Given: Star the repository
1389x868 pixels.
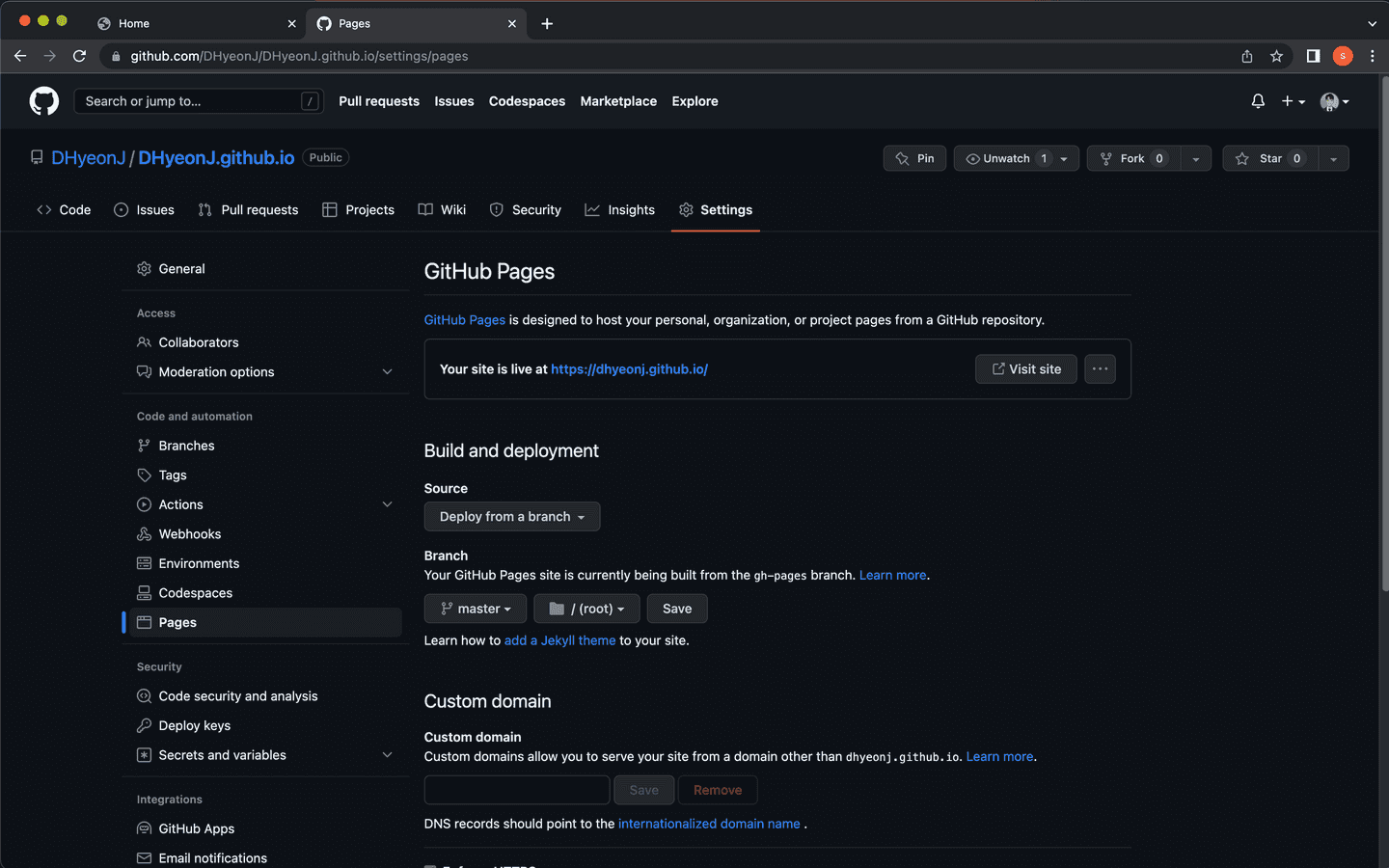Looking at the screenshot, I should tap(1270, 158).
